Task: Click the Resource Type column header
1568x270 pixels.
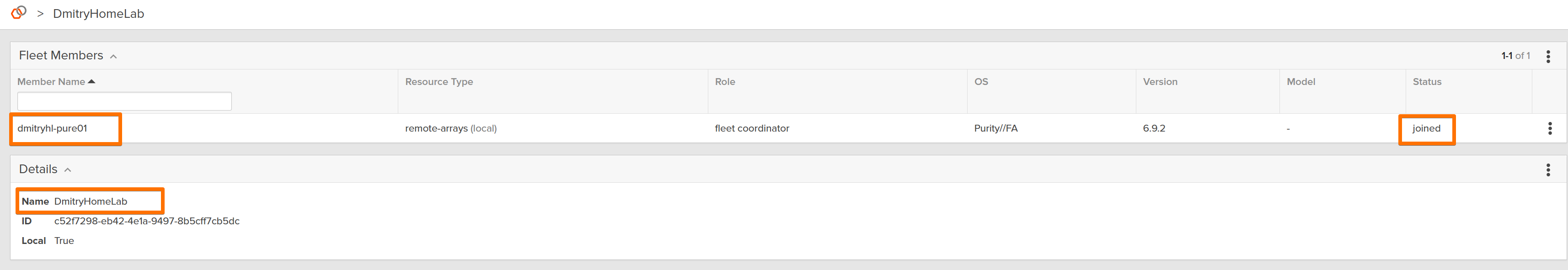Action: click(x=439, y=81)
